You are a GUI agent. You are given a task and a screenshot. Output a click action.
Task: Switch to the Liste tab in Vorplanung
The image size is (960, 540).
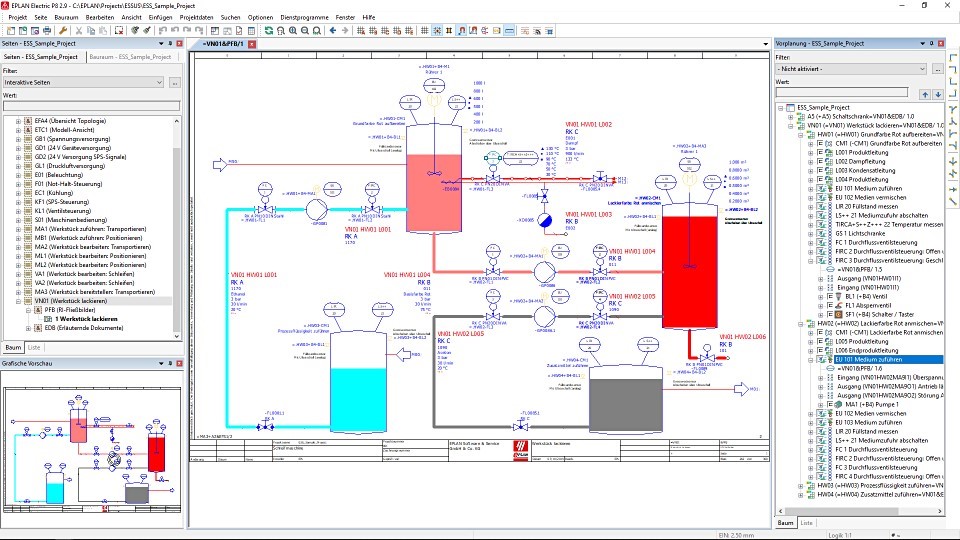807,522
